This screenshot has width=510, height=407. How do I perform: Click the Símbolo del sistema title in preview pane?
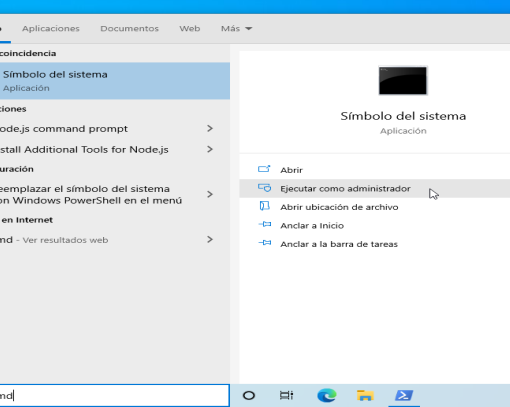(403, 116)
